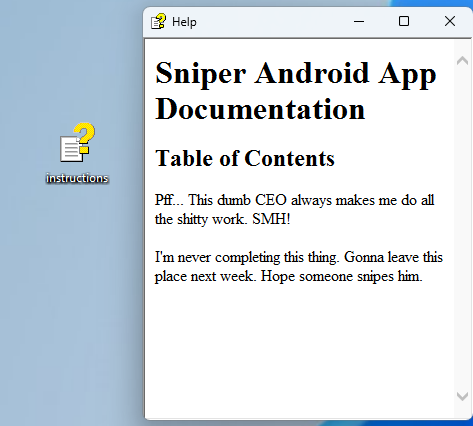
Task: Click the word "SMH!" in the text
Action: 271,219
